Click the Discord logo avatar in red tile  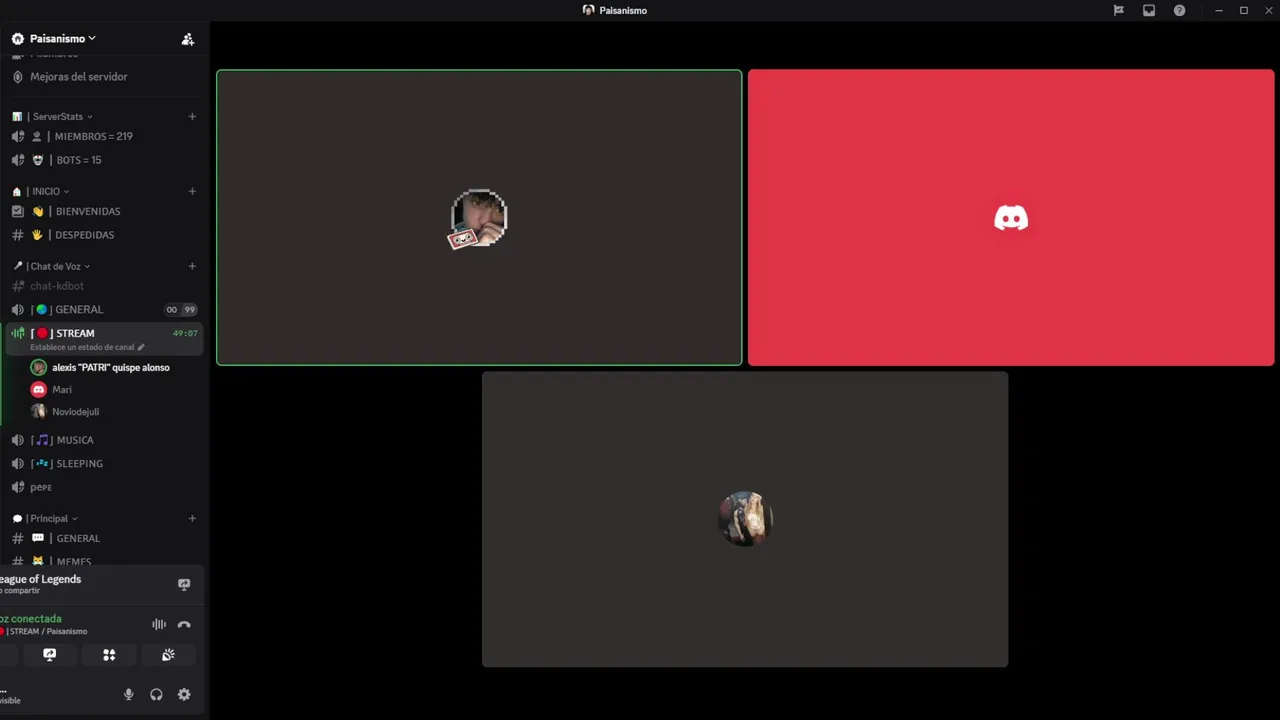point(1011,218)
